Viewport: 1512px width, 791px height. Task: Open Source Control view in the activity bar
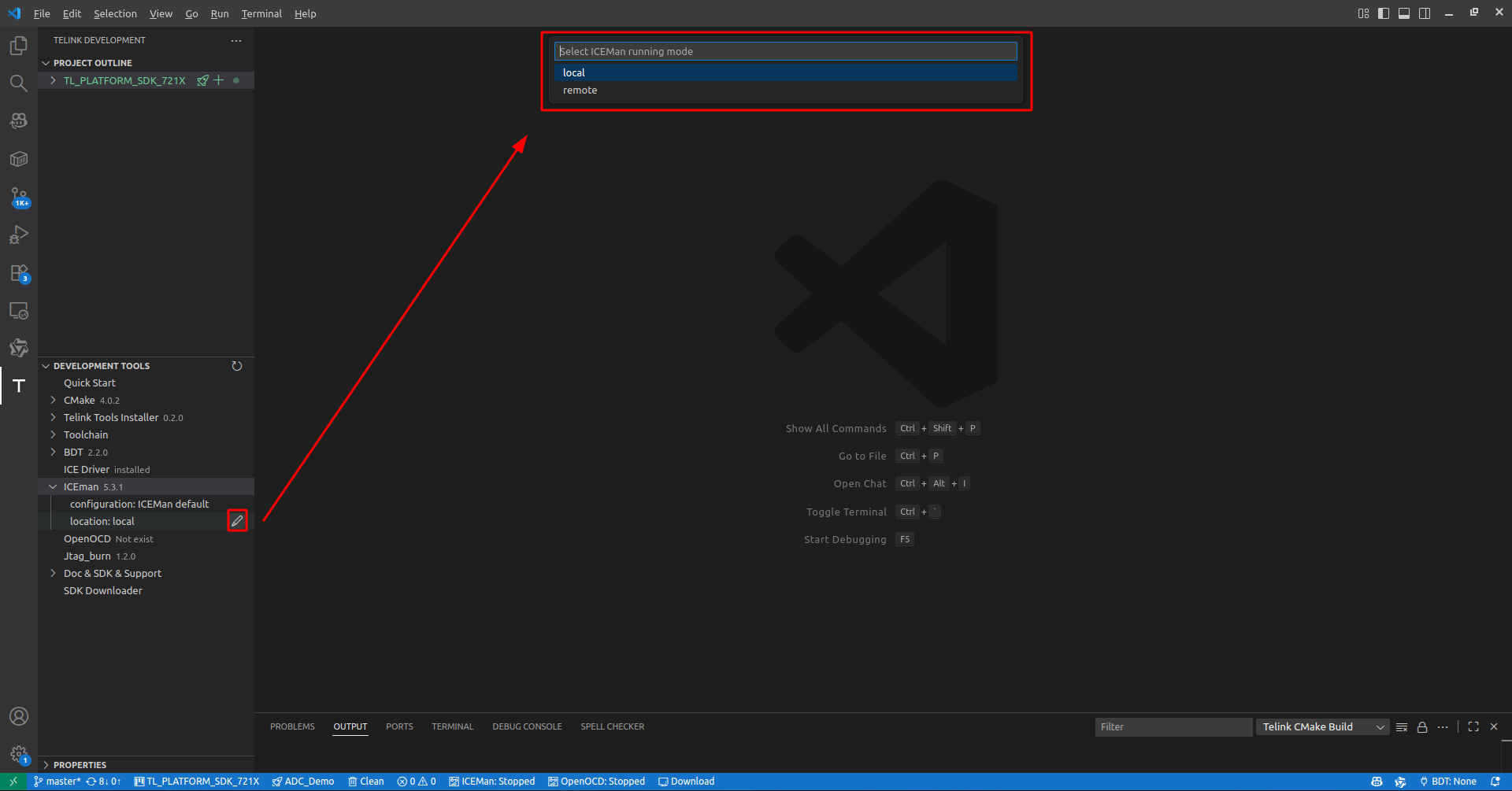click(x=19, y=197)
